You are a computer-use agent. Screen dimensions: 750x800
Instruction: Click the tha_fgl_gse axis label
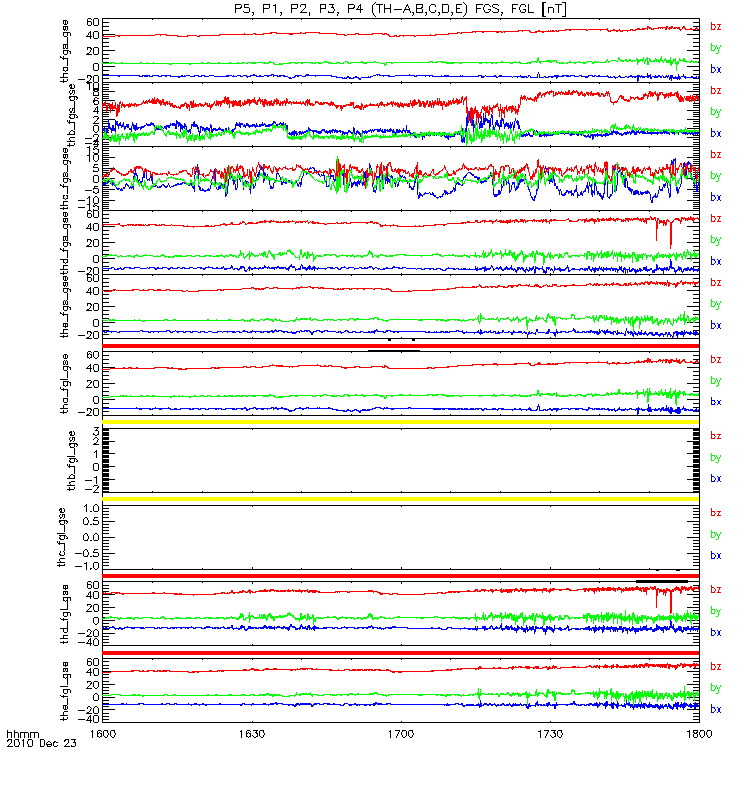pos(64,384)
